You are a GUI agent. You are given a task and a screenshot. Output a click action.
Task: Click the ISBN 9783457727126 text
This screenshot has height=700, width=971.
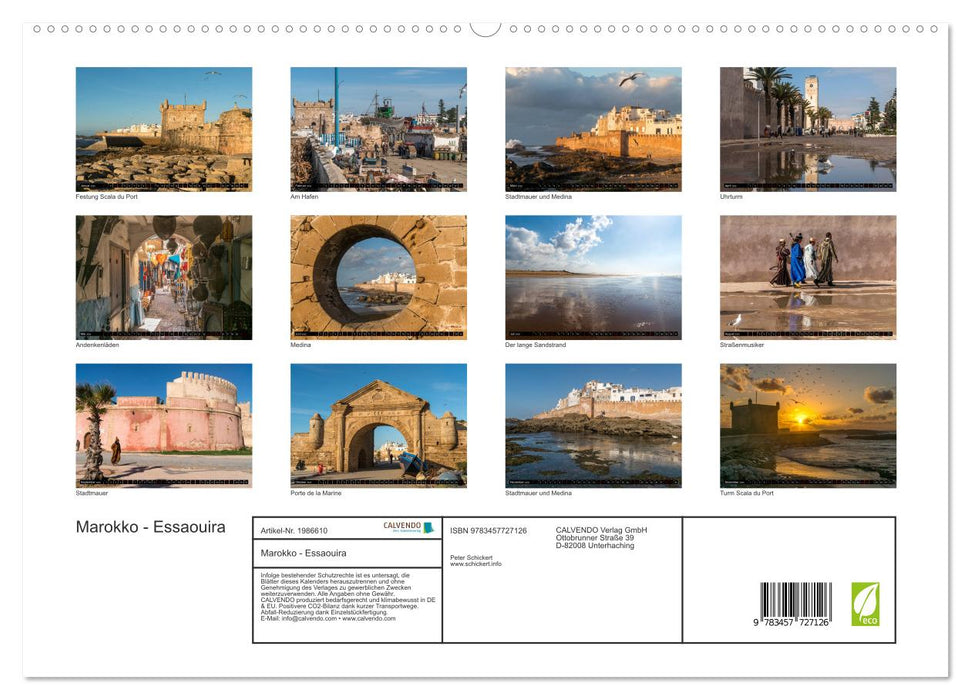(488, 529)
